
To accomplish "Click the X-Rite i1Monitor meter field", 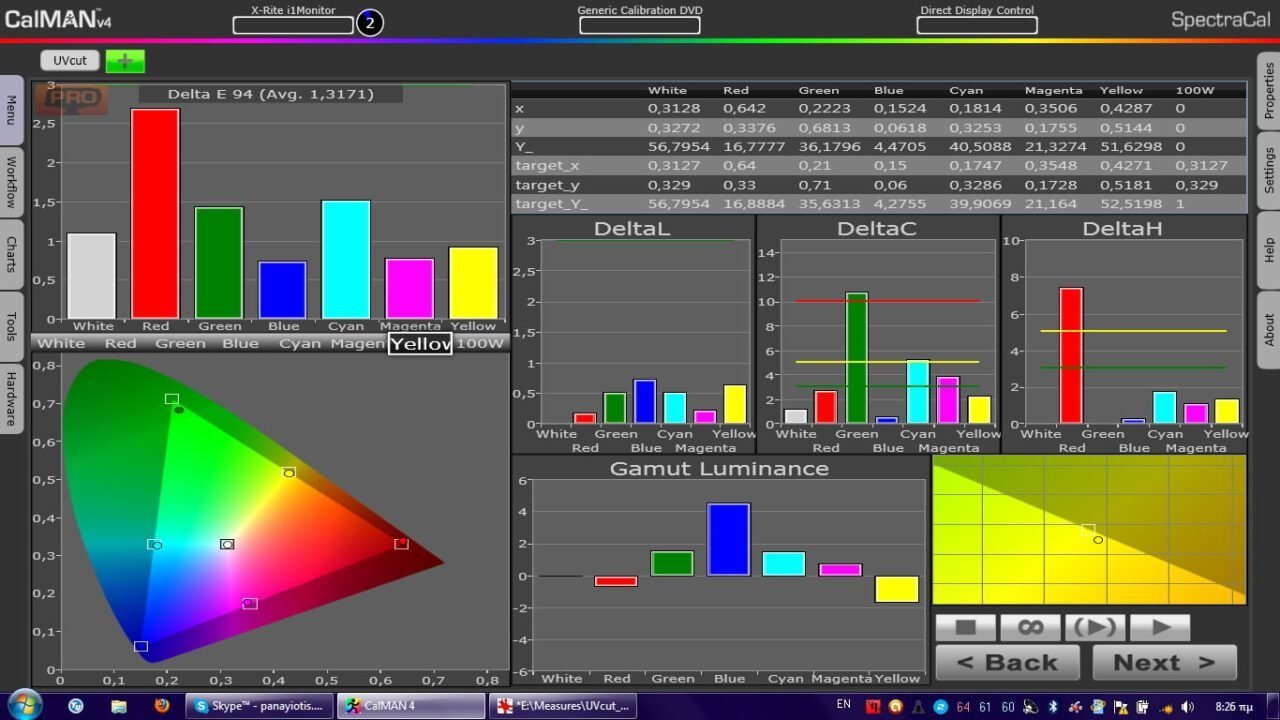I will (293, 25).
